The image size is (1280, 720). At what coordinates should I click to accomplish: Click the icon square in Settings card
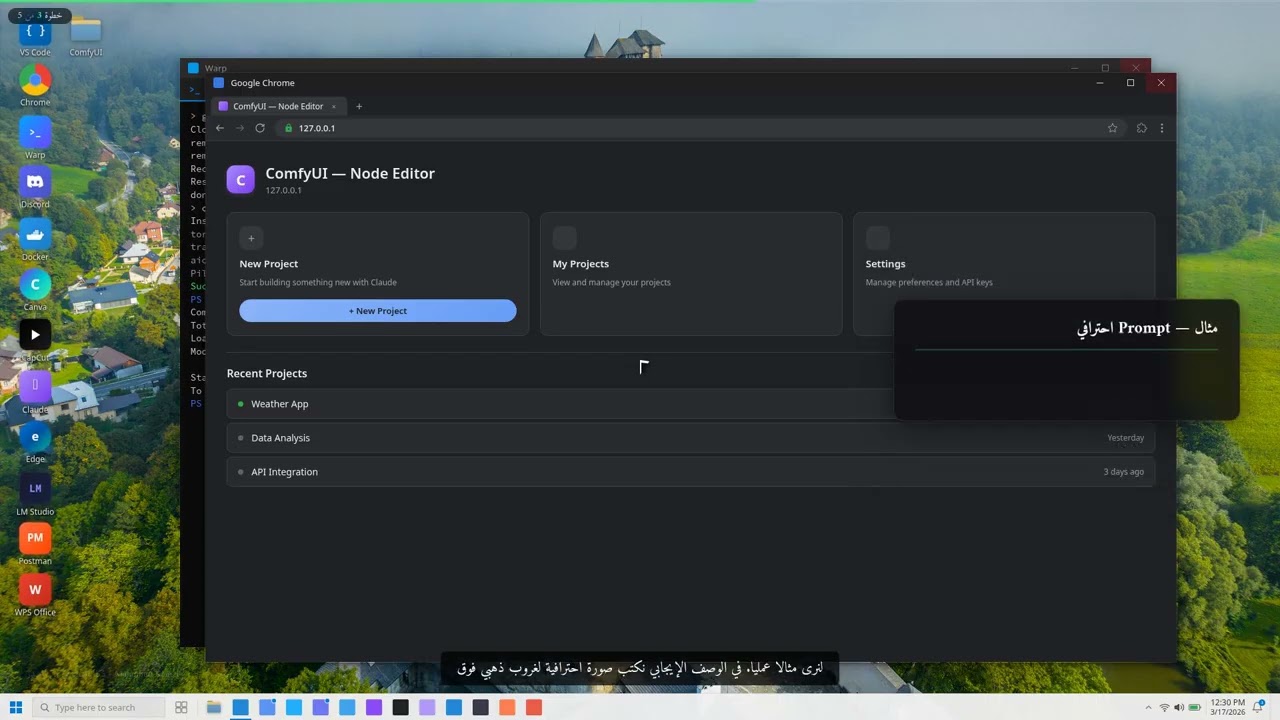coord(877,238)
